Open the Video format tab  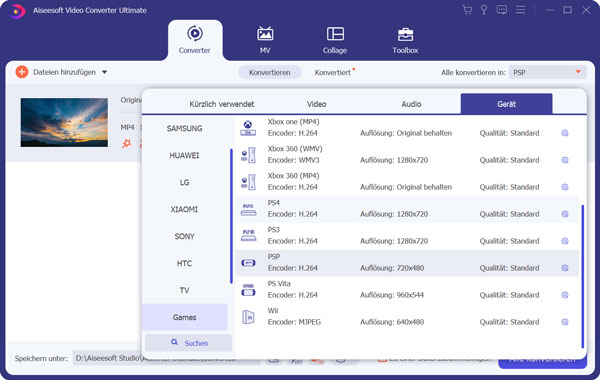[x=316, y=104]
